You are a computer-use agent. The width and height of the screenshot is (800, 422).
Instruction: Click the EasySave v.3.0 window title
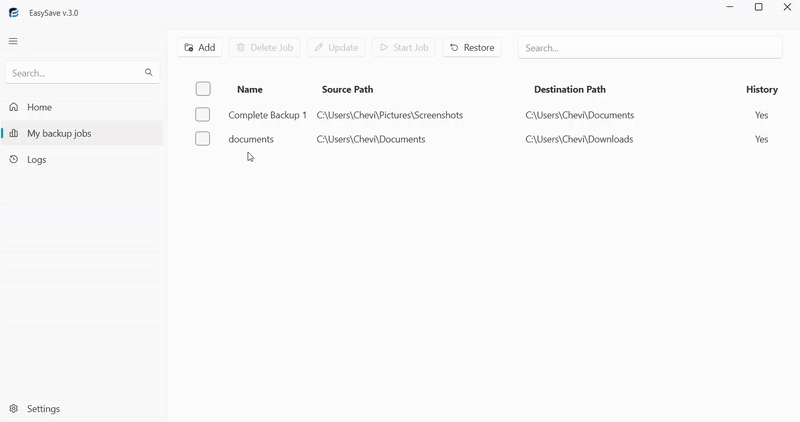pyautogui.click(x=54, y=13)
